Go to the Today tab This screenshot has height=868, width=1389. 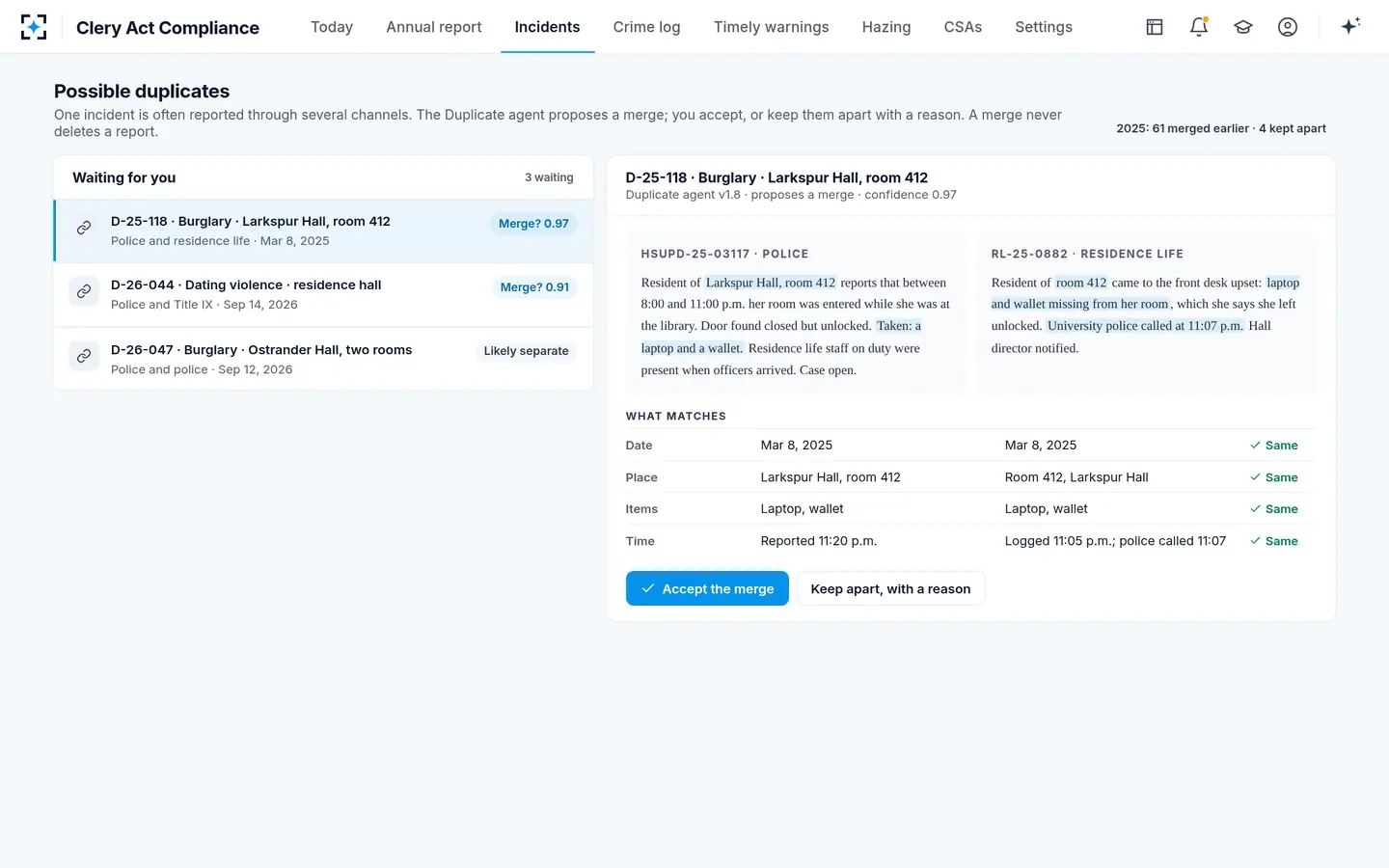click(x=332, y=27)
